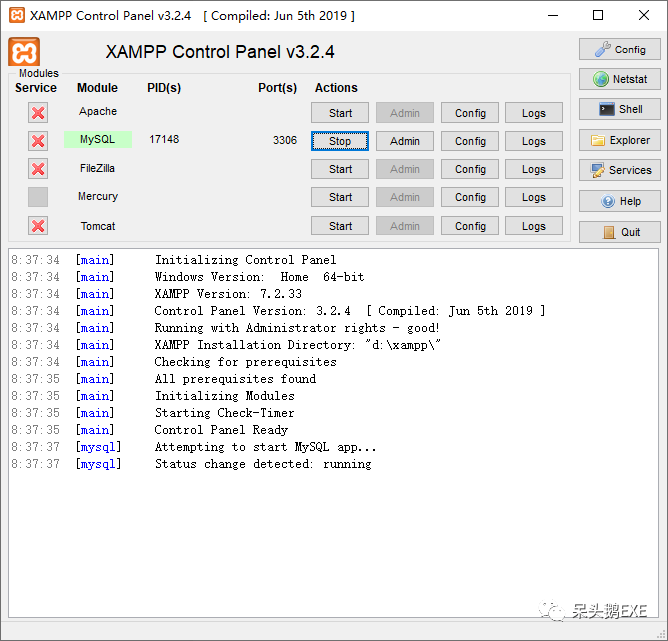Open Explorer folder button
Viewport: 668px width, 641px height.
[x=619, y=140]
